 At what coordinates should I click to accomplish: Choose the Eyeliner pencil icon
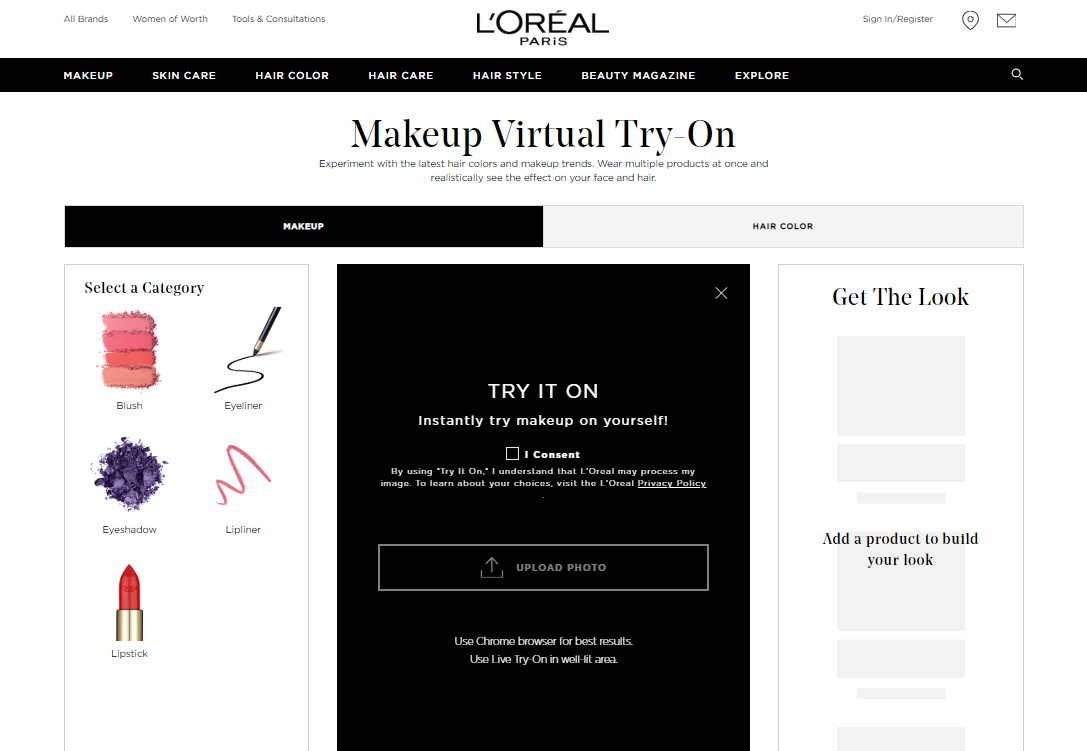(246, 352)
